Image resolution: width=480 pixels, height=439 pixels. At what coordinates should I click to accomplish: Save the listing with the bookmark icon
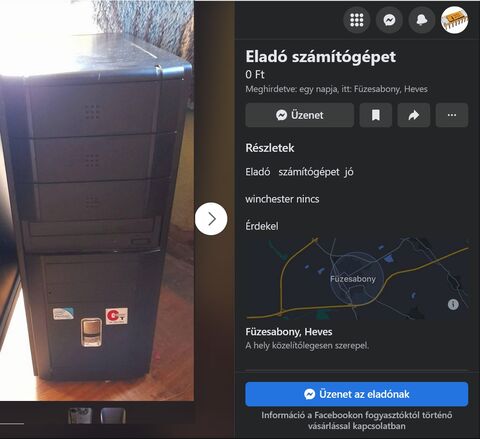(x=376, y=115)
